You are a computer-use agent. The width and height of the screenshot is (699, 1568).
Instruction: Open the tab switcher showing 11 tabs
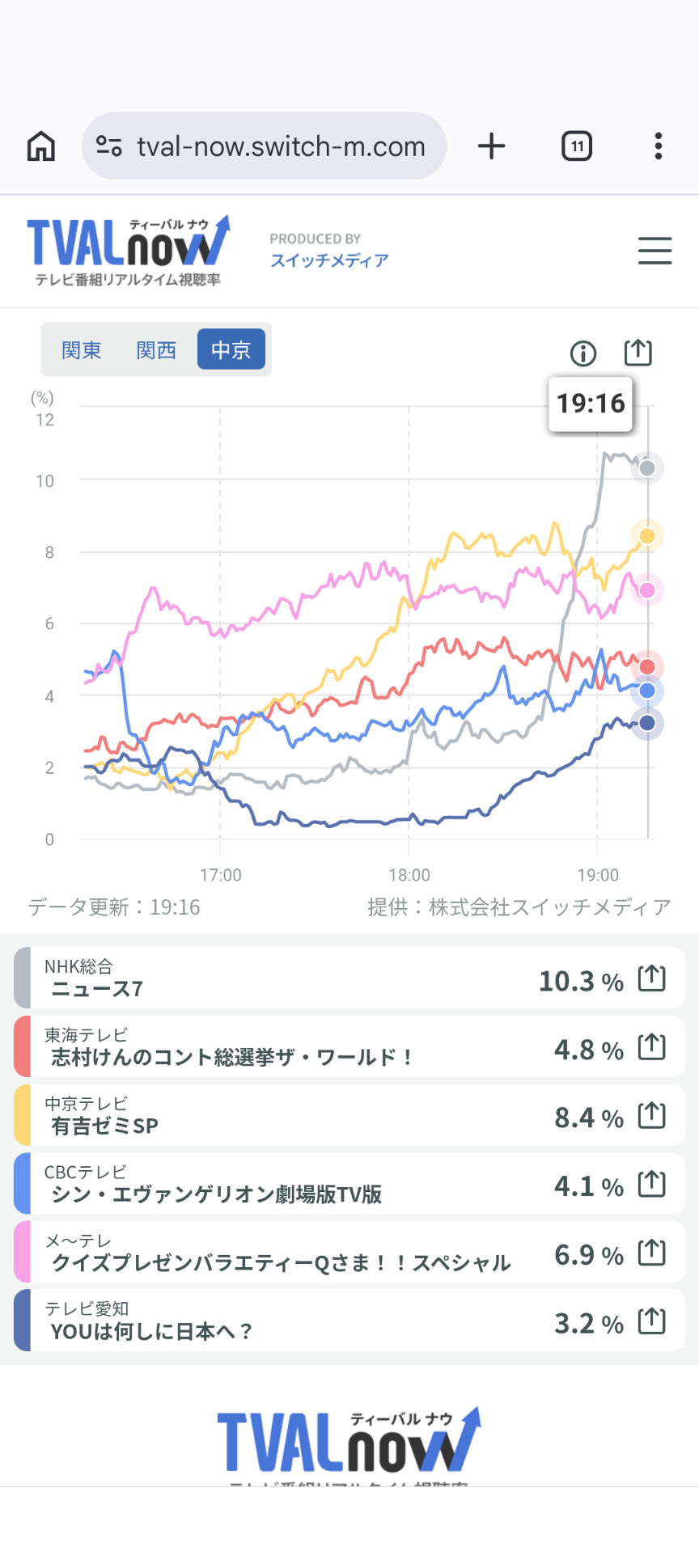(577, 146)
